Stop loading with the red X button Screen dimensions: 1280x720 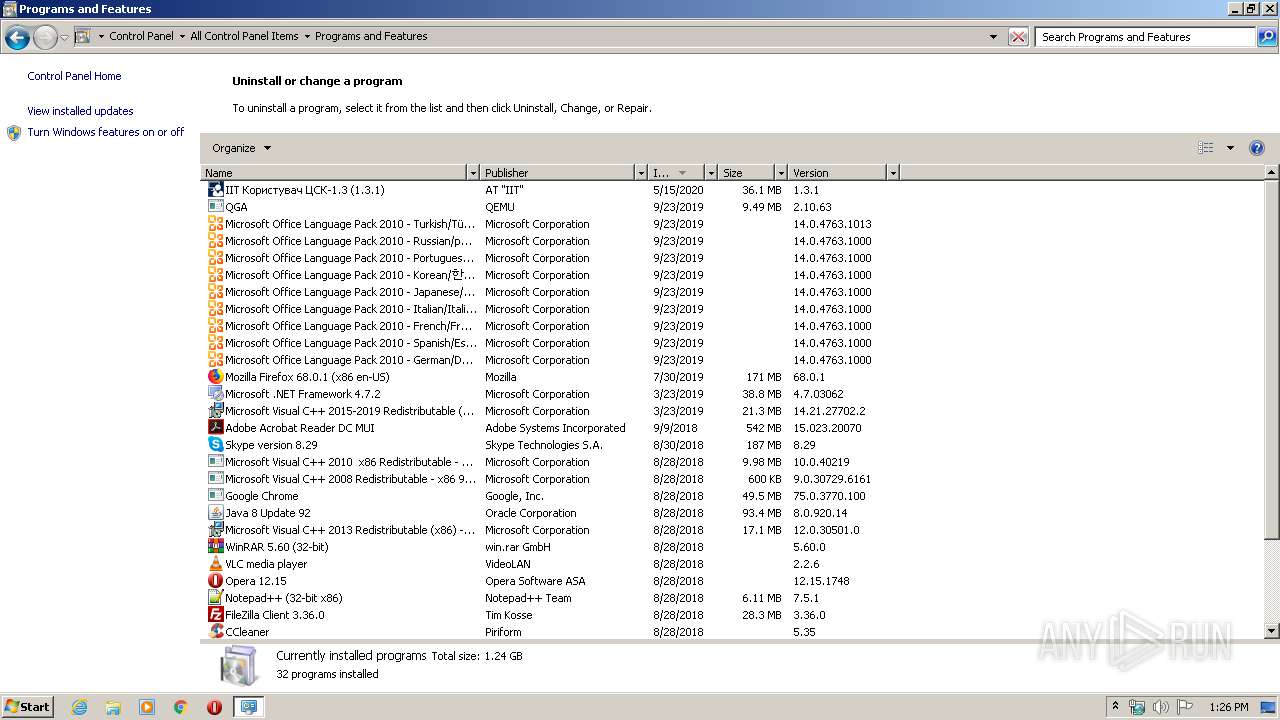[x=1018, y=37]
